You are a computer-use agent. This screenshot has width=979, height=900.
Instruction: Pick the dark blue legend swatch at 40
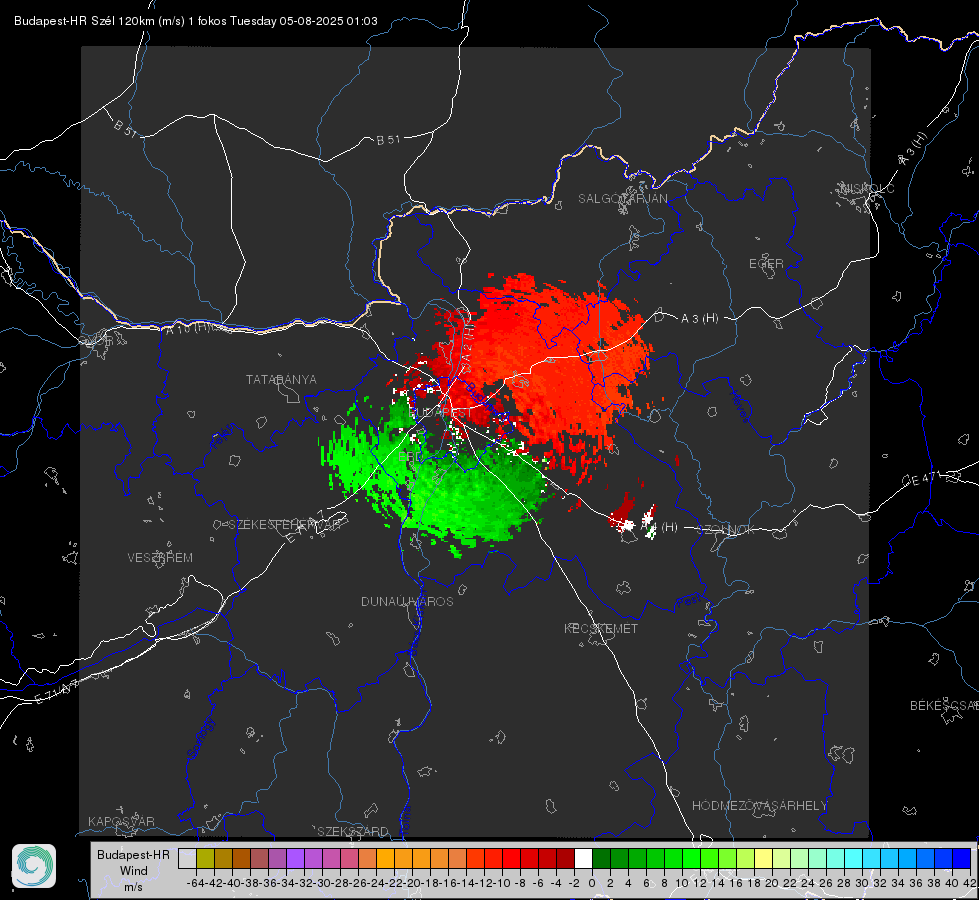point(962,858)
